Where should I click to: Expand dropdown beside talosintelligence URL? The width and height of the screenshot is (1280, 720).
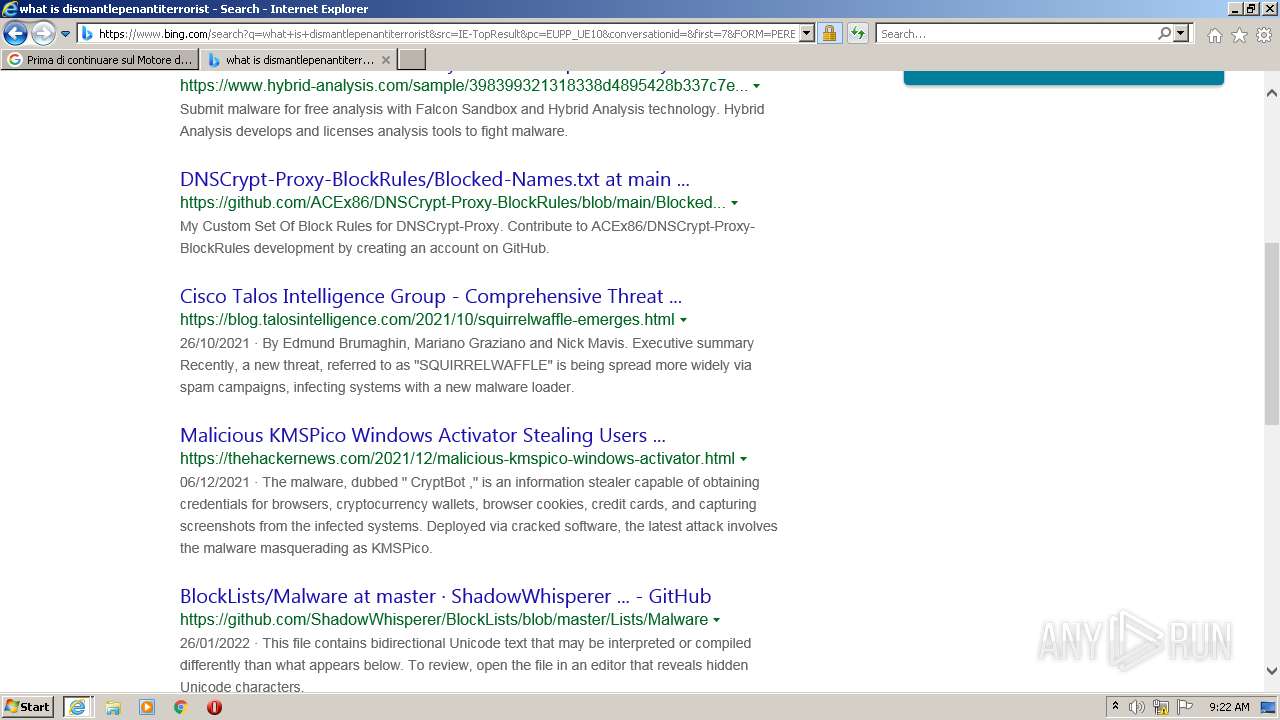click(x=683, y=320)
